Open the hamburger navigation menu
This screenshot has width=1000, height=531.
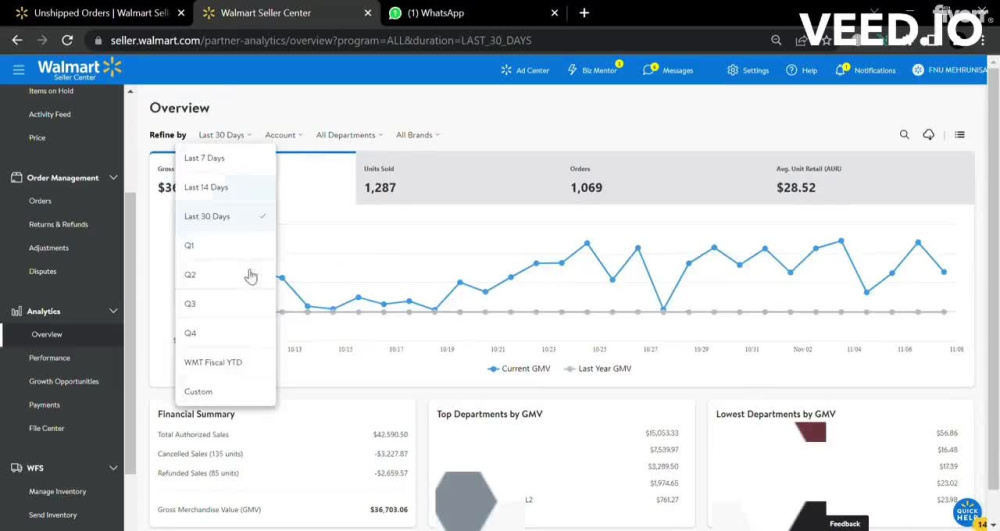pos(18,69)
